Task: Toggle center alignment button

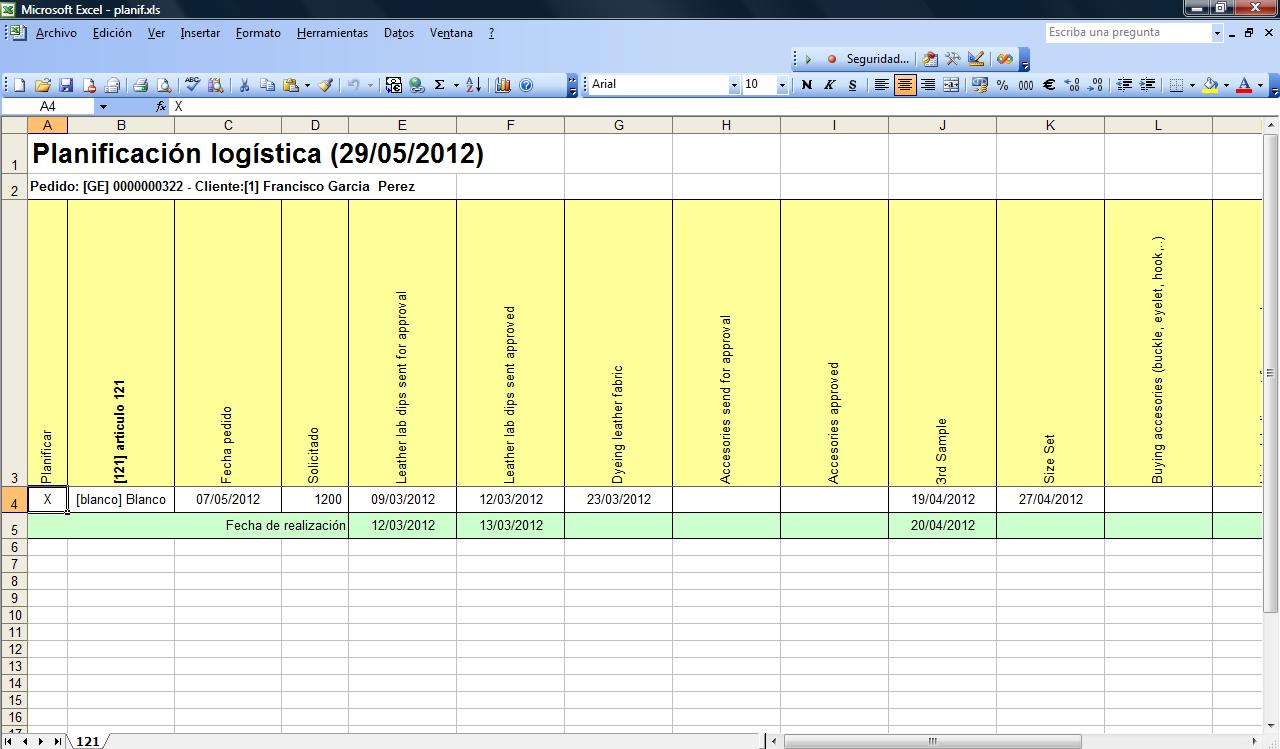Action: (905, 85)
